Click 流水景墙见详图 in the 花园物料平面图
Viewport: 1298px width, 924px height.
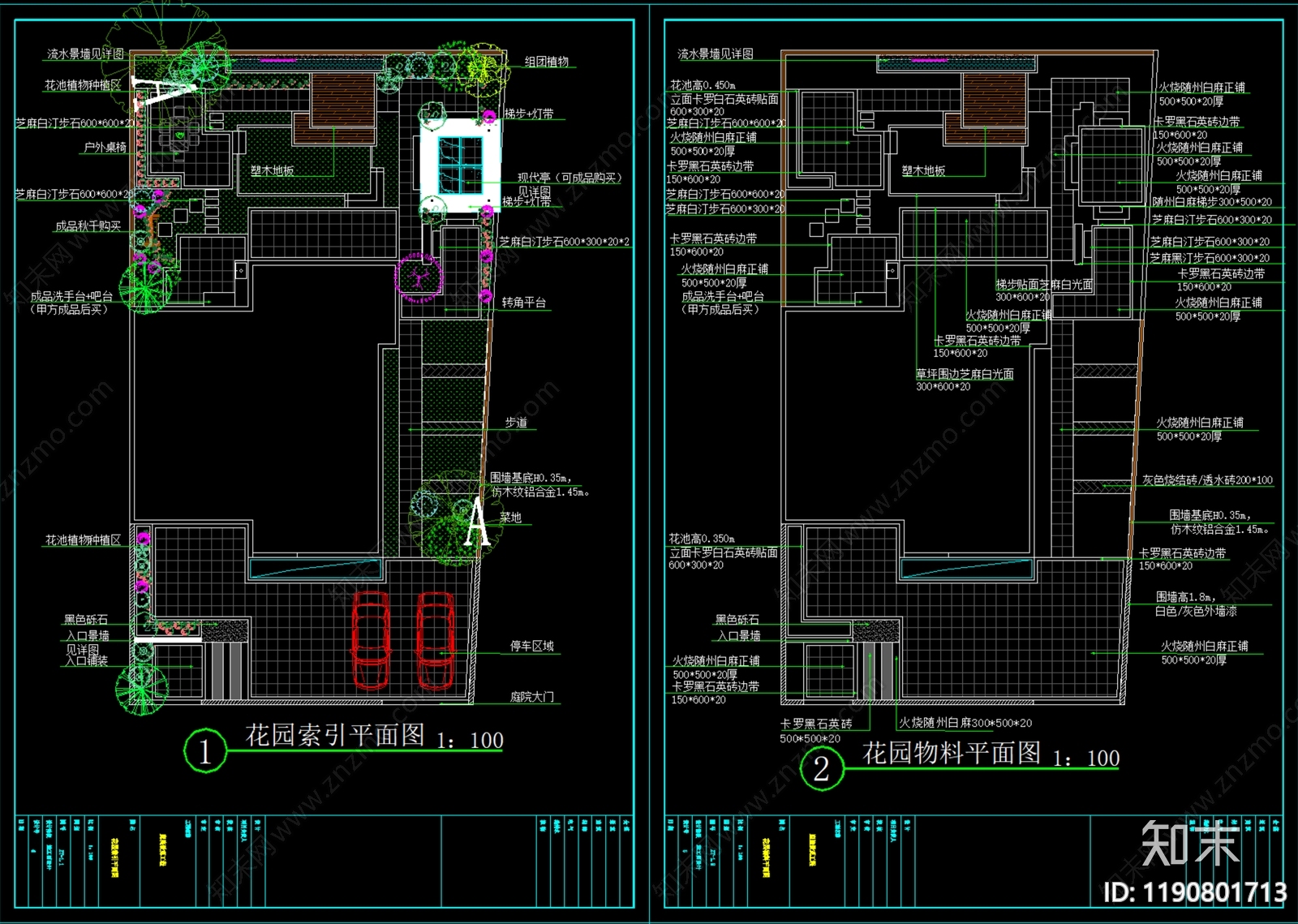716,54
